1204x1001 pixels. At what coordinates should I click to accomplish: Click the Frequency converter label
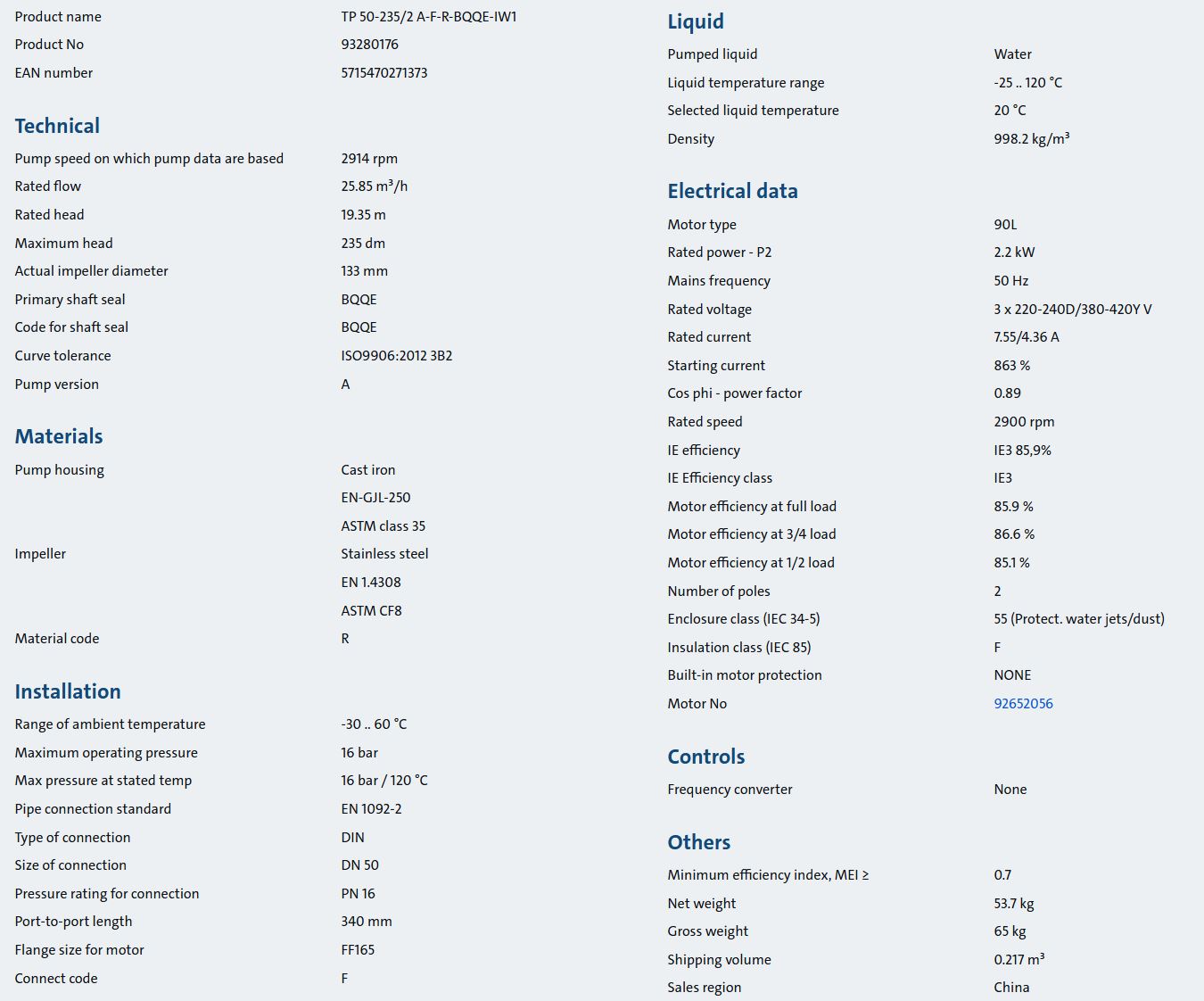click(730, 789)
